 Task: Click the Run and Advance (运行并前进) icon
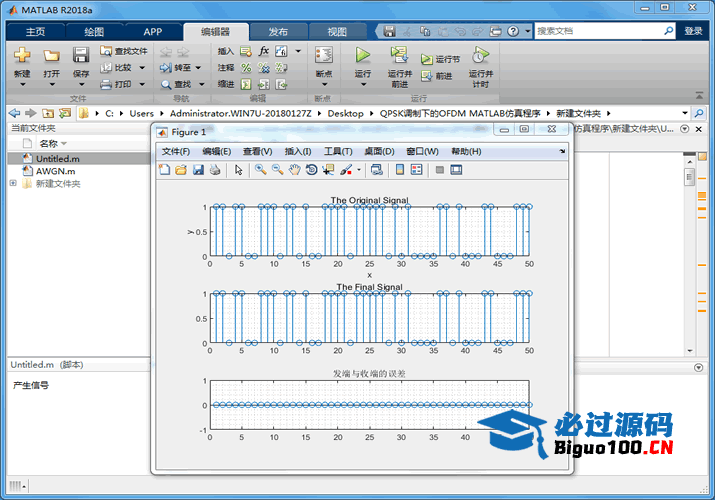399,55
